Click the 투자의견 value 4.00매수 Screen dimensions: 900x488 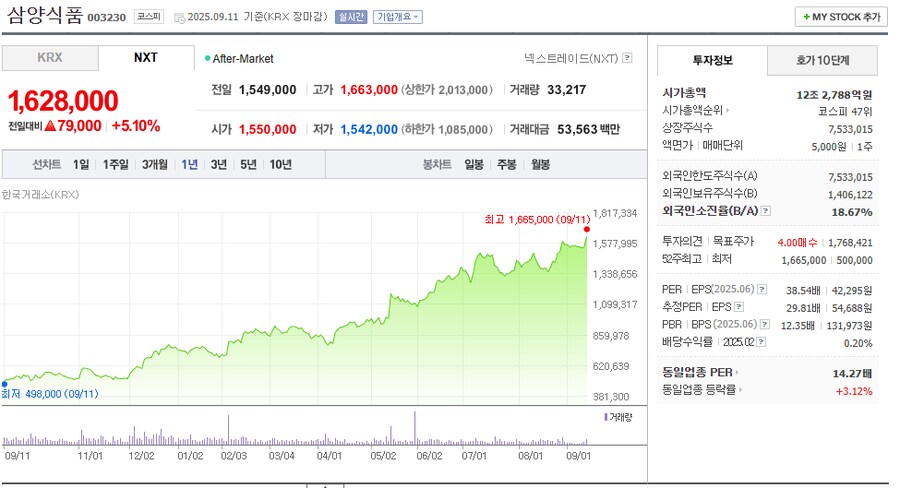[x=797, y=243]
